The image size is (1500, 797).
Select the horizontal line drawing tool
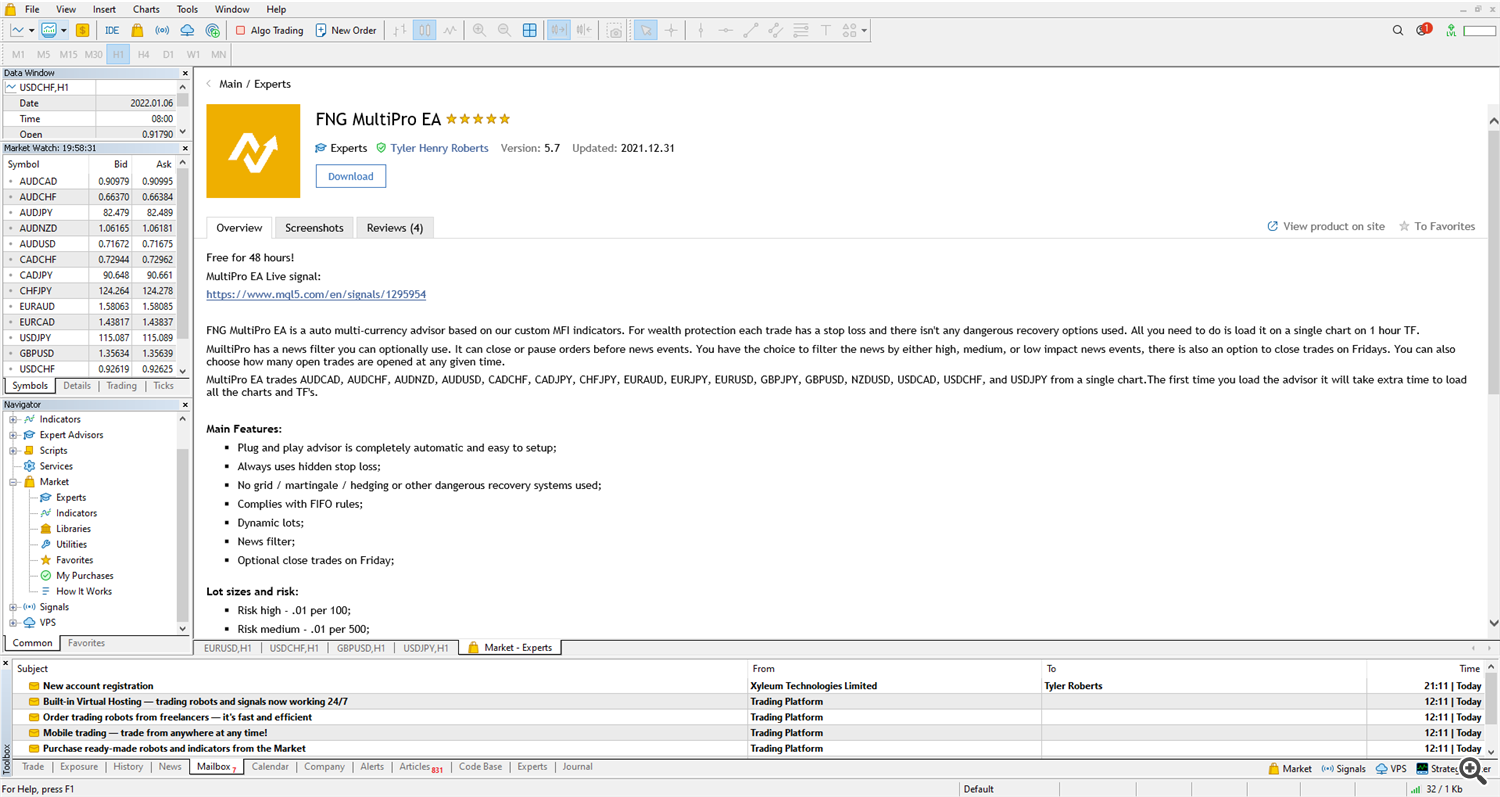[726, 30]
